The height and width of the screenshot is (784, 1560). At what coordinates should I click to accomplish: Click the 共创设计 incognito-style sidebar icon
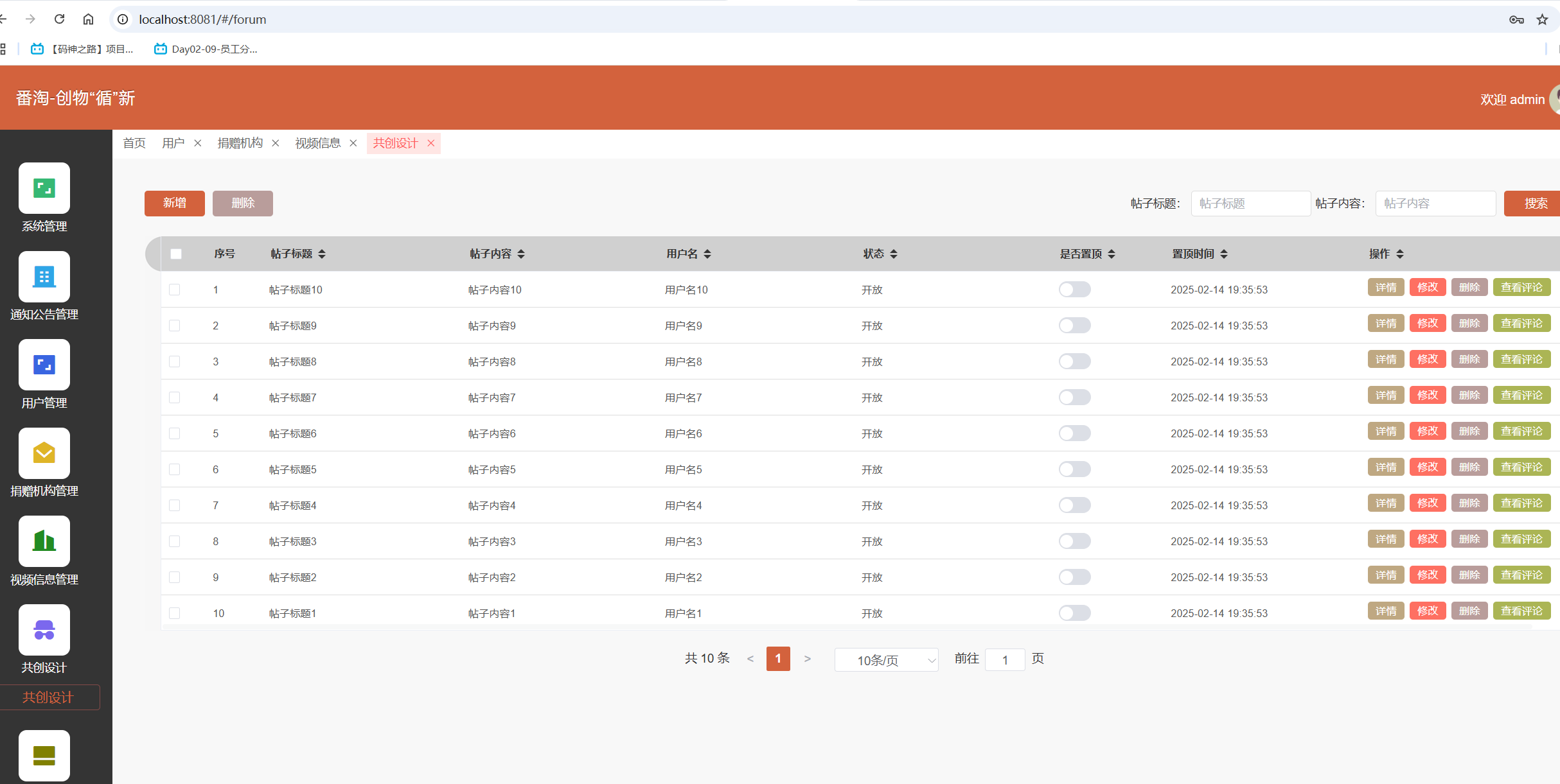click(x=44, y=630)
